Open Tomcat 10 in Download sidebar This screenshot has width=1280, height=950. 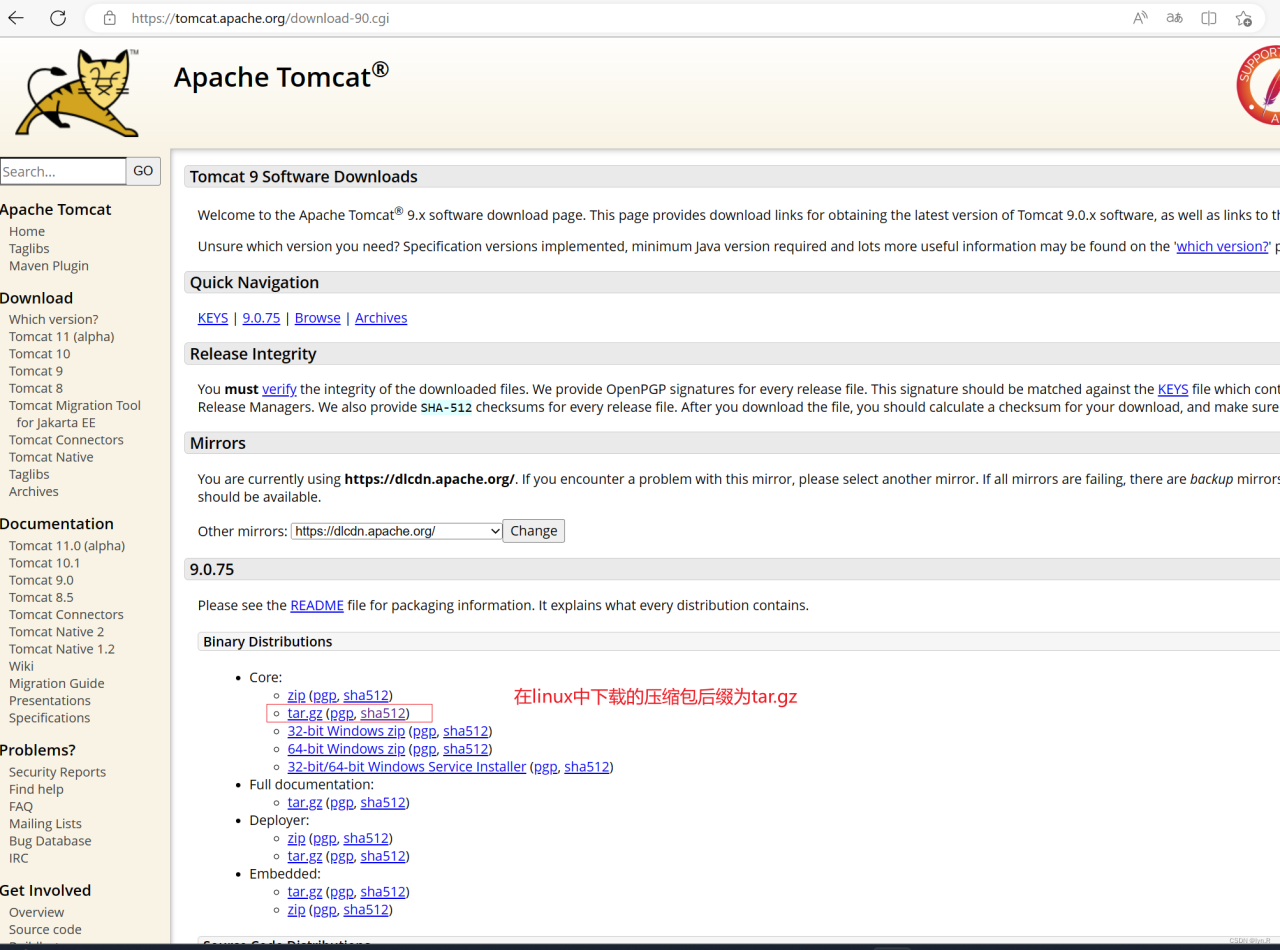[x=39, y=354]
